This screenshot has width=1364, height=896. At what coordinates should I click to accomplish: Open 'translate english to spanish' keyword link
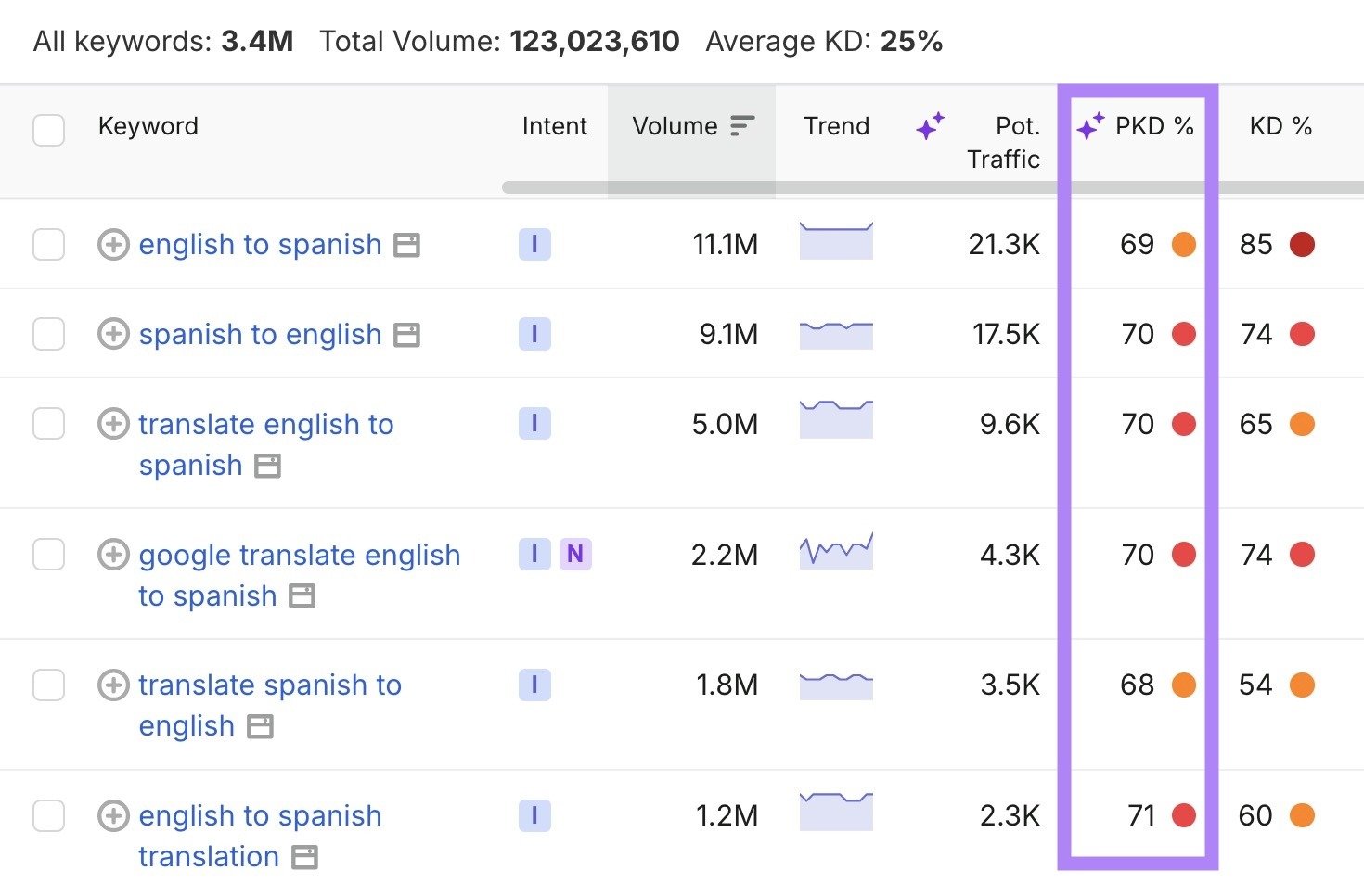266,444
